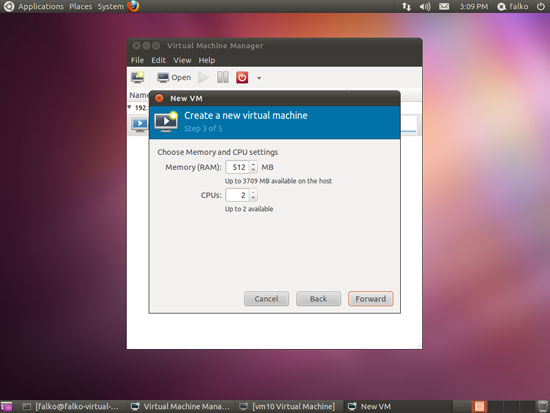Switch to Virtual Machine Manager taskbar item
This screenshot has width=550, height=413.
point(180,406)
